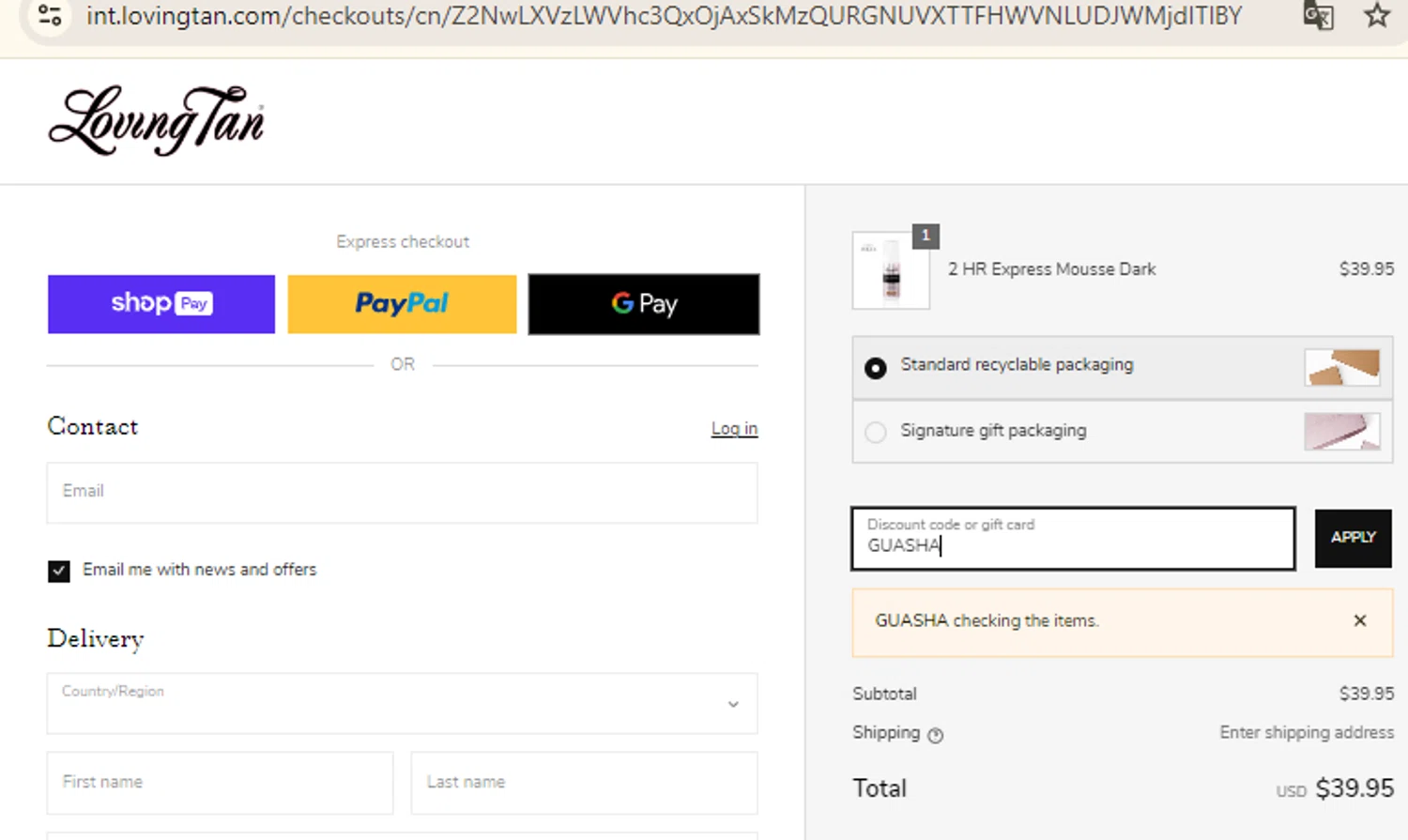The width and height of the screenshot is (1408, 840).
Task: Select Signature gift packaging option
Action: (x=875, y=432)
